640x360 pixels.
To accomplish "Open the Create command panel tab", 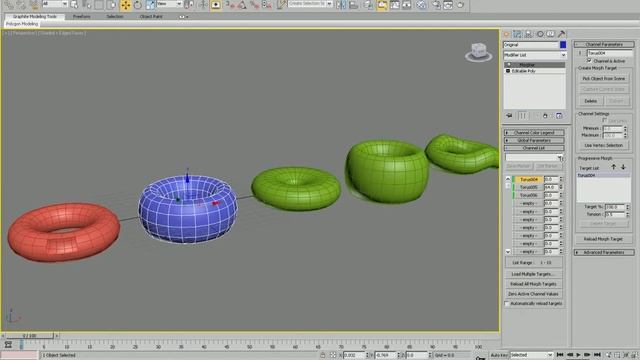I will coord(507,34).
